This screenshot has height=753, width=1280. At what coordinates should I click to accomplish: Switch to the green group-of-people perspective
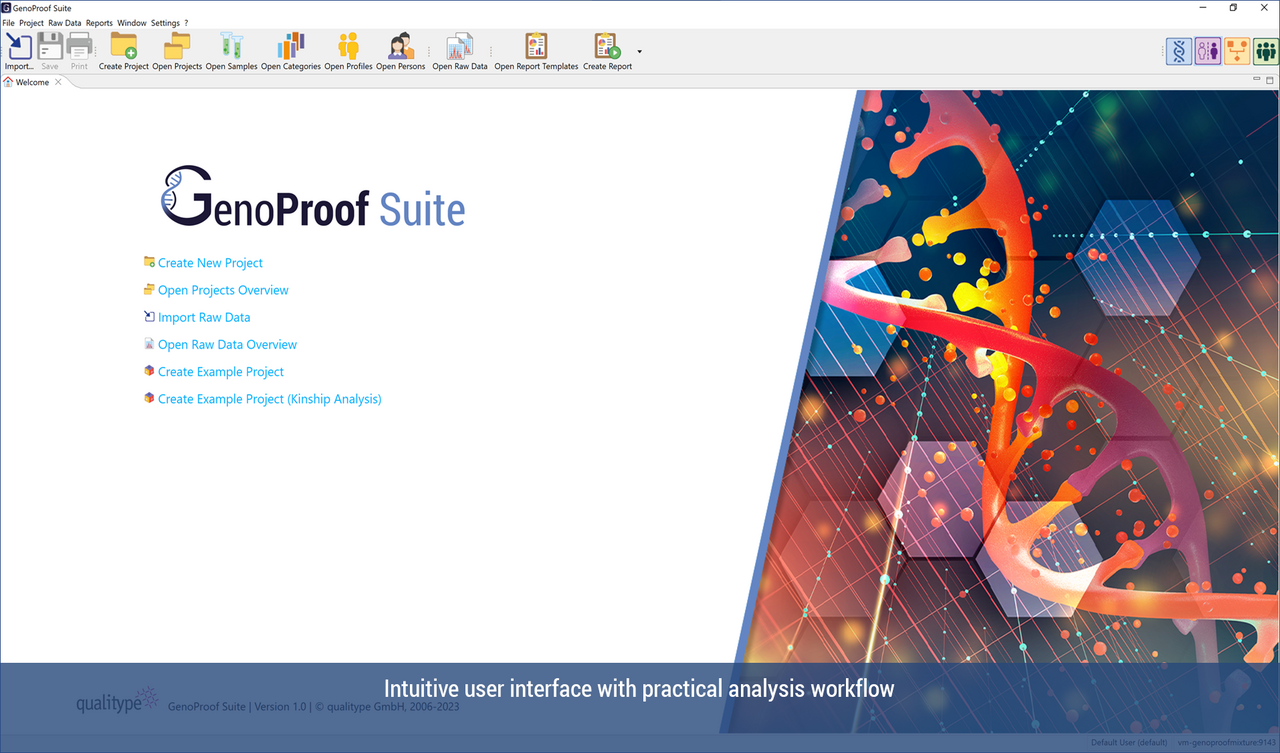(x=1266, y=51)
